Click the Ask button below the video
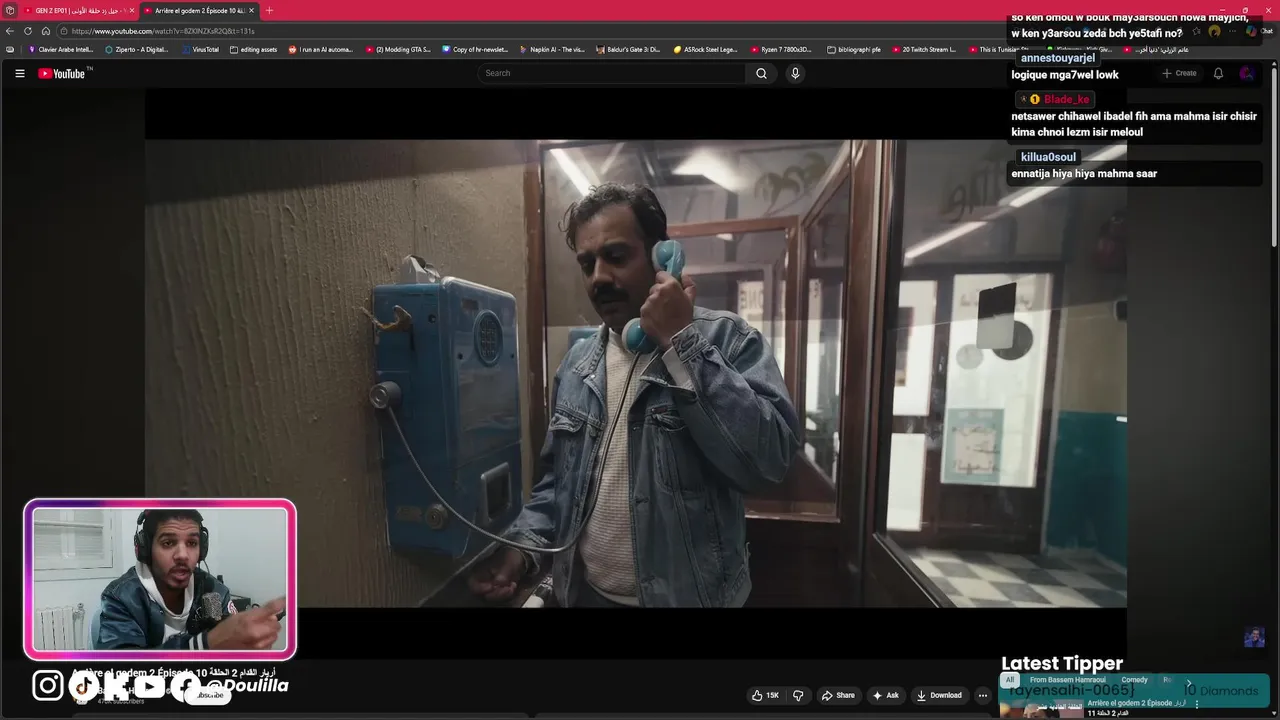Viewport: 1280px width, 720px height. 886,695
